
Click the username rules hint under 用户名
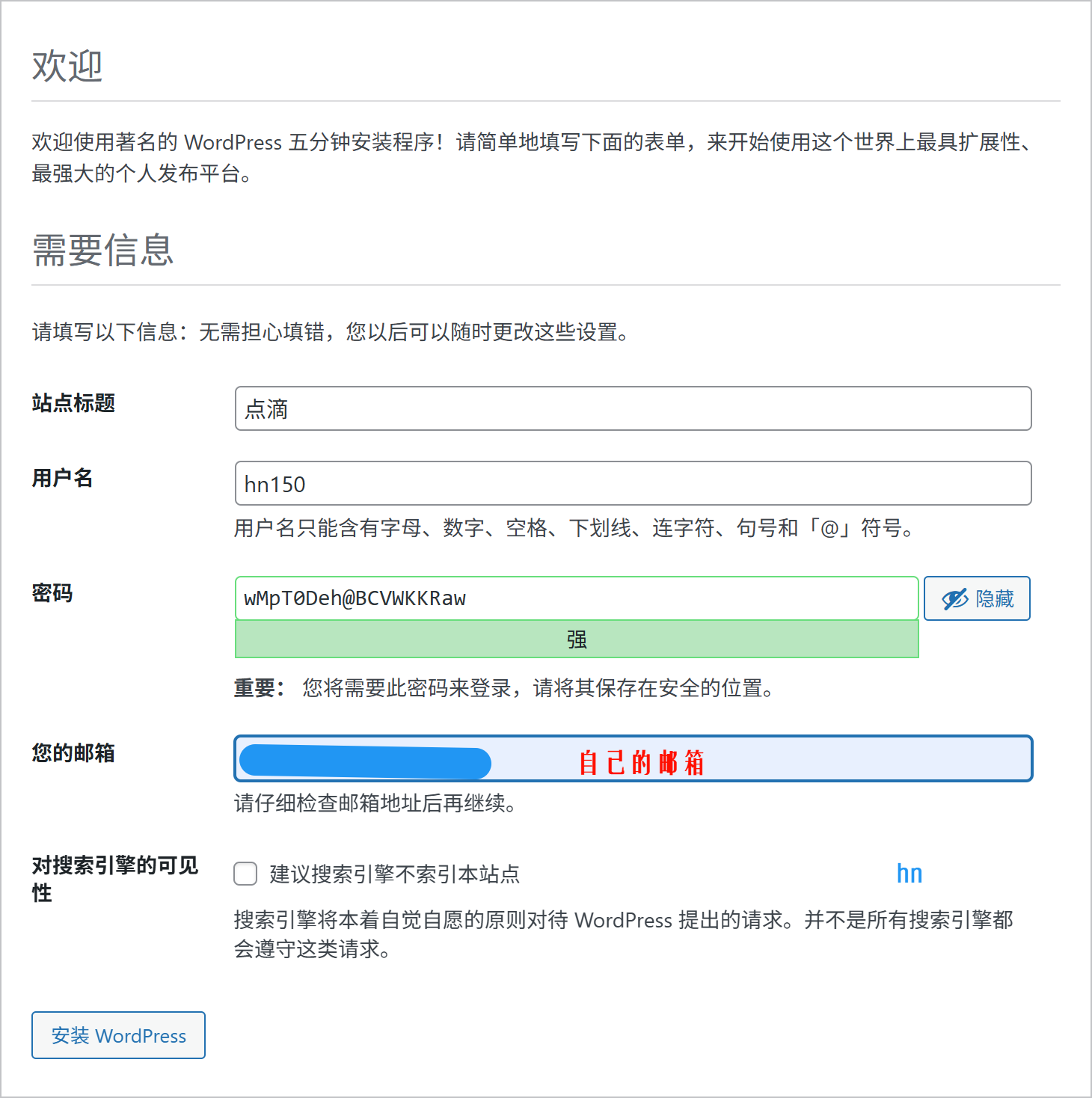pyautogui.click(x=574, y=528)
